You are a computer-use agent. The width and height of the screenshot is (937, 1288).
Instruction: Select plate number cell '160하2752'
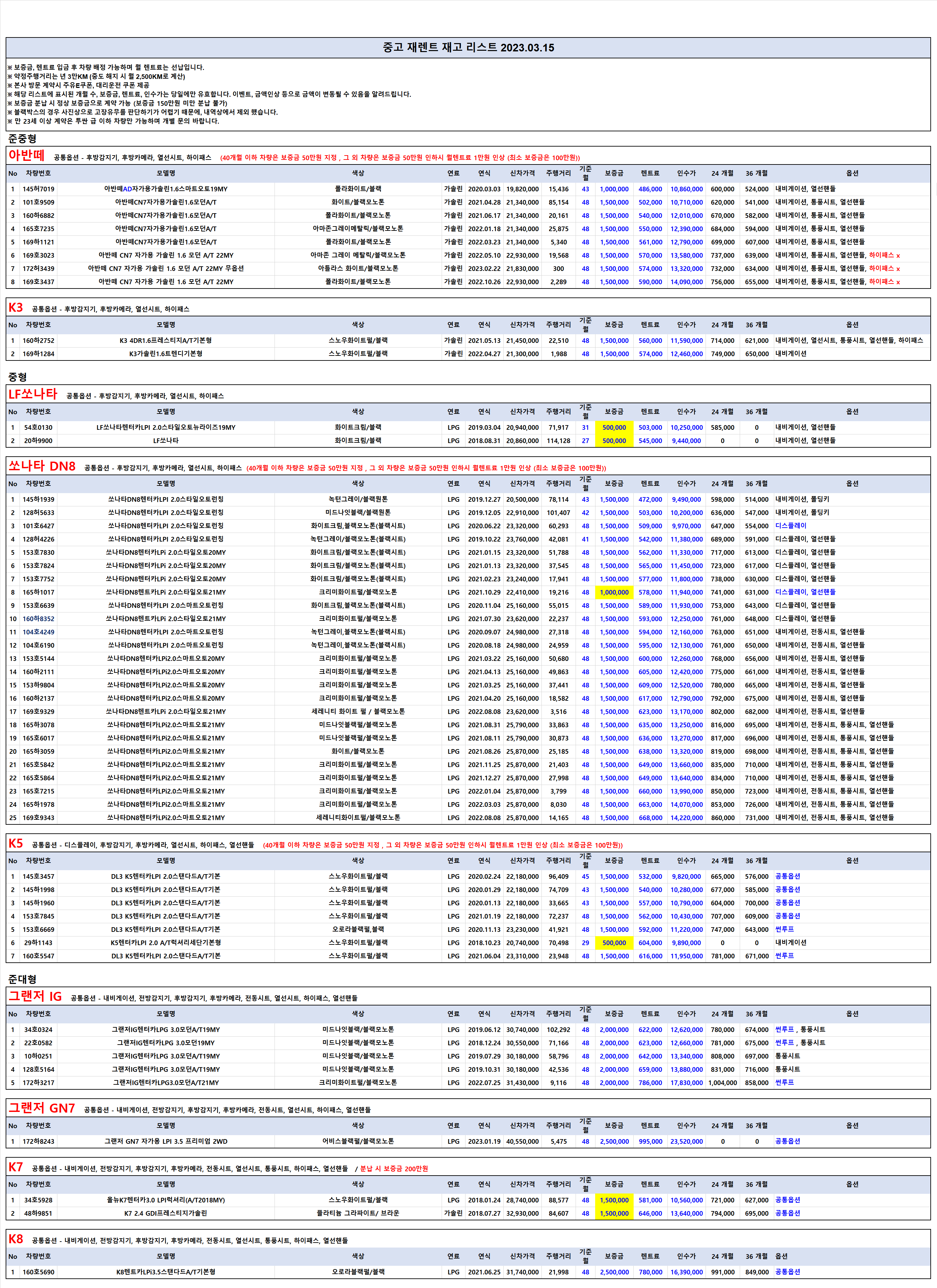click(x=38, y=341)
